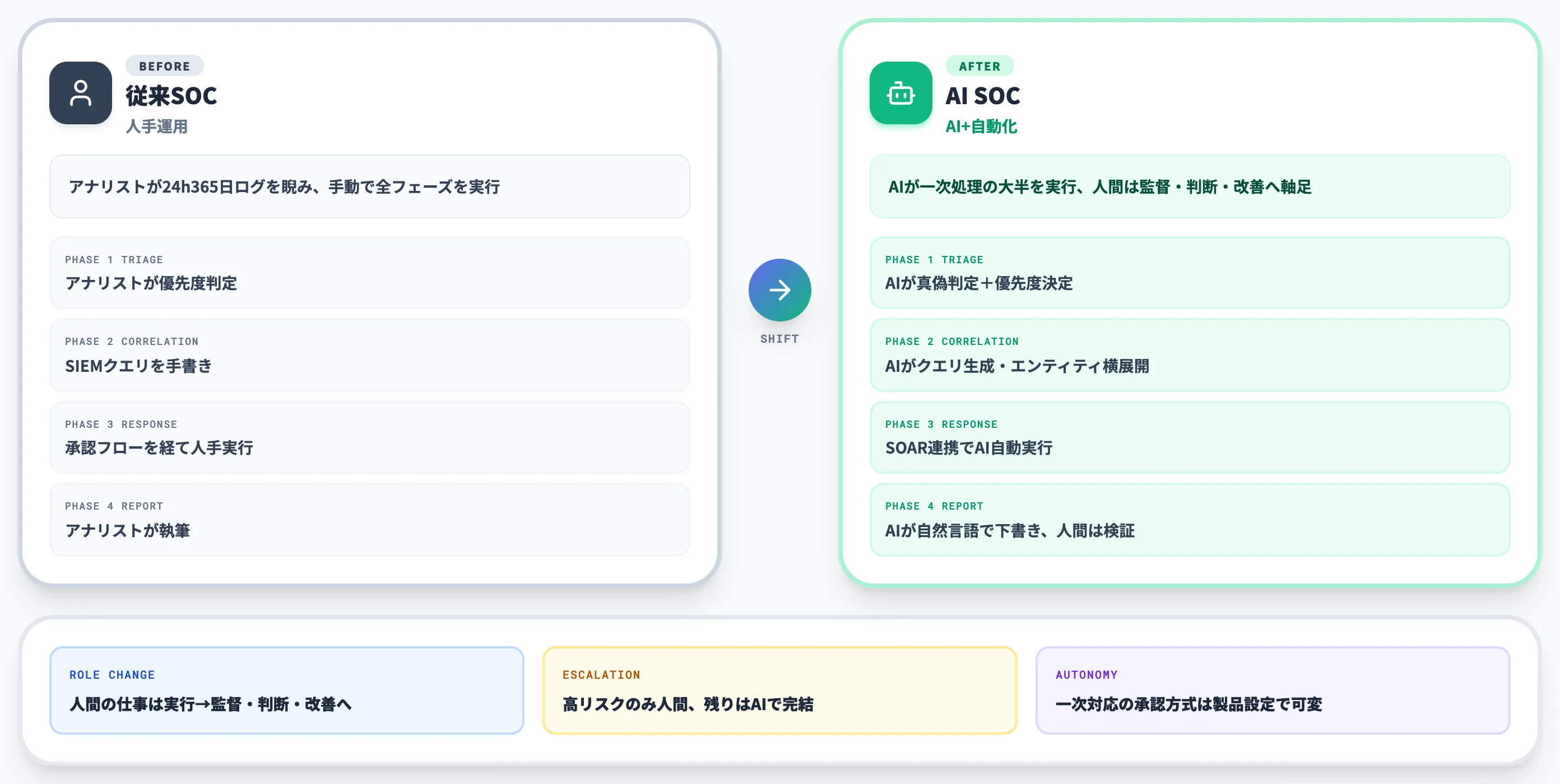Click the ESCALATION label
1560x784 pixels.
(601, 674)
